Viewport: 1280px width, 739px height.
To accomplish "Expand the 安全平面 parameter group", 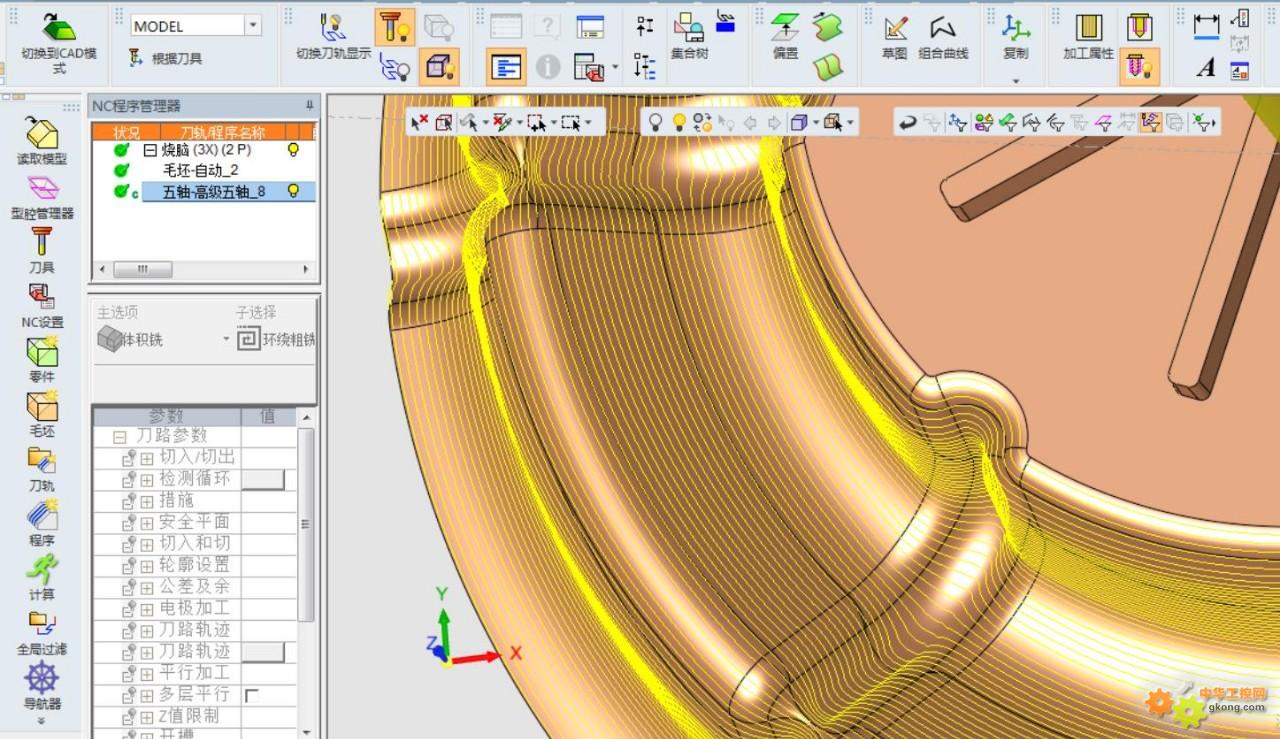I will pos(146,522).
